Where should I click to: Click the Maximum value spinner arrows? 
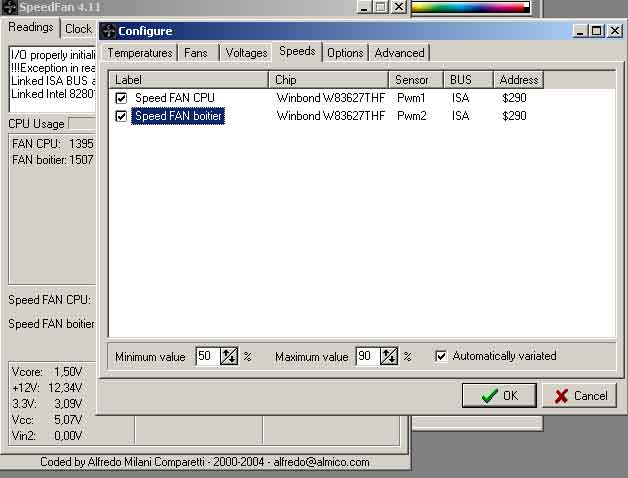tap(389, 356)
